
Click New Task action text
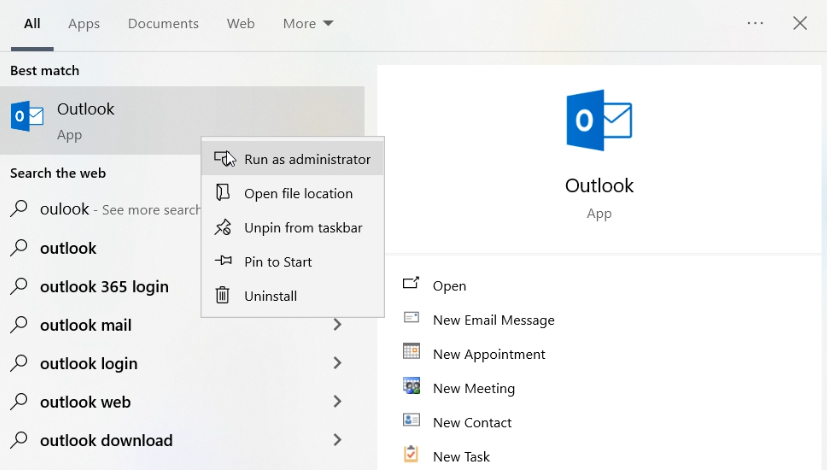pos(461,457)
